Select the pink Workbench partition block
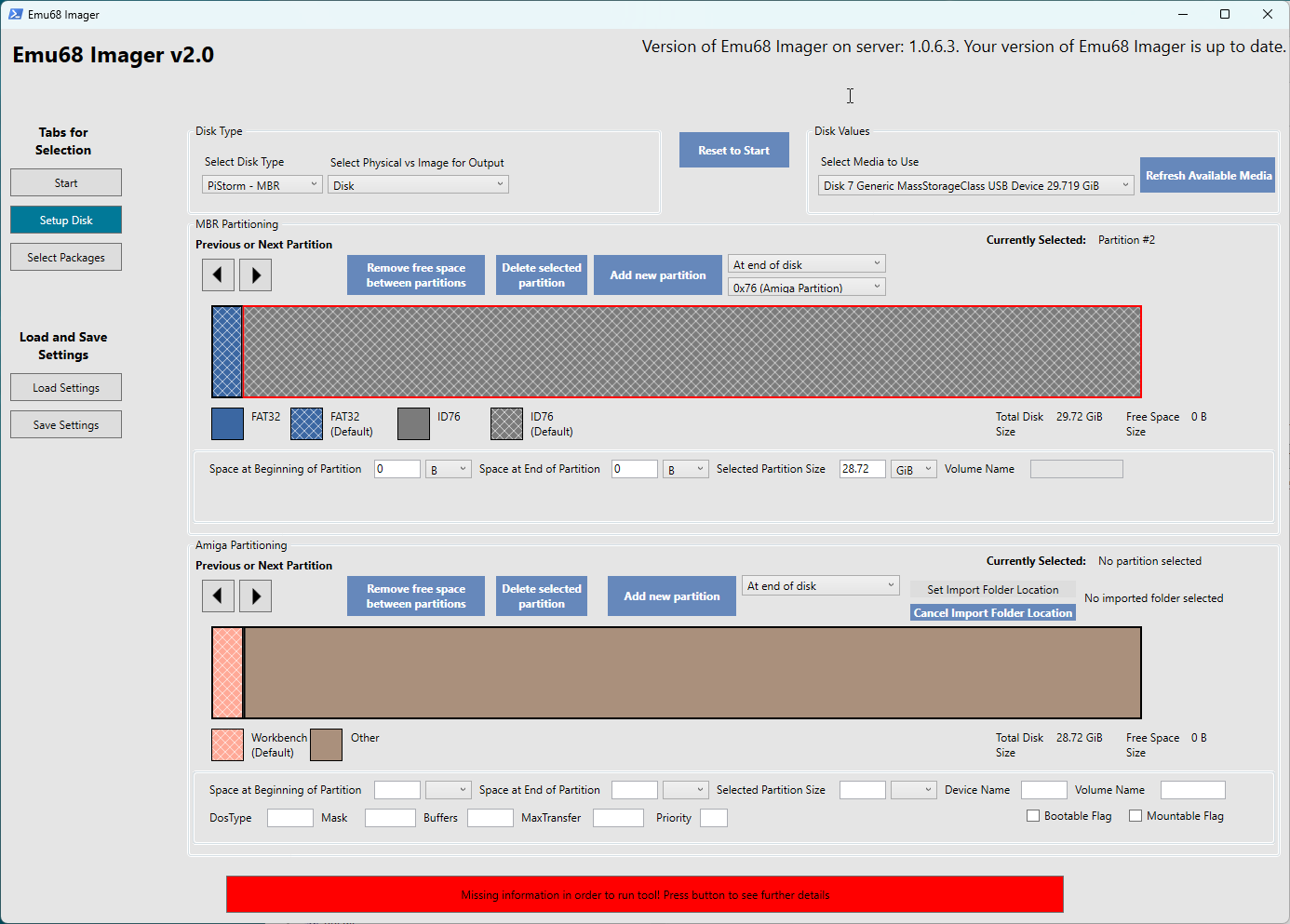The height and width of the screenshot is (924, 1290). pyautogui.click(x=227, y=673)
